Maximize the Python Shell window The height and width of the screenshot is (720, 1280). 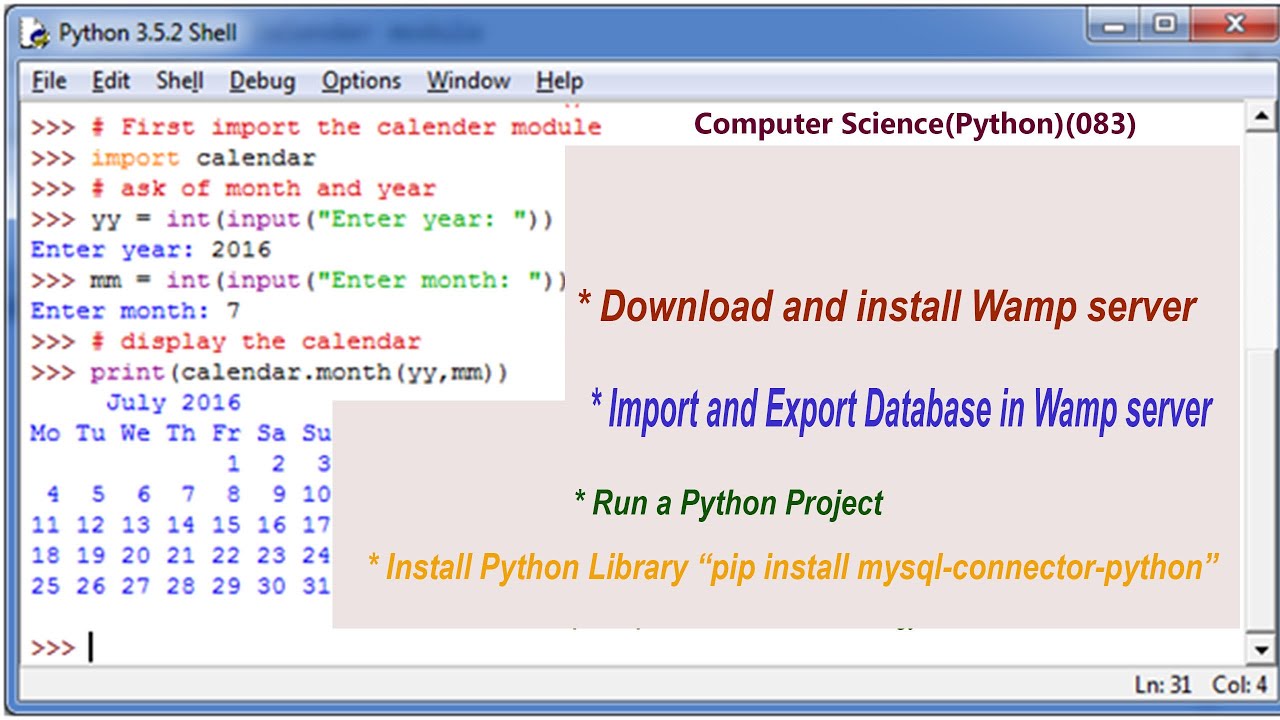point(1165,25)
